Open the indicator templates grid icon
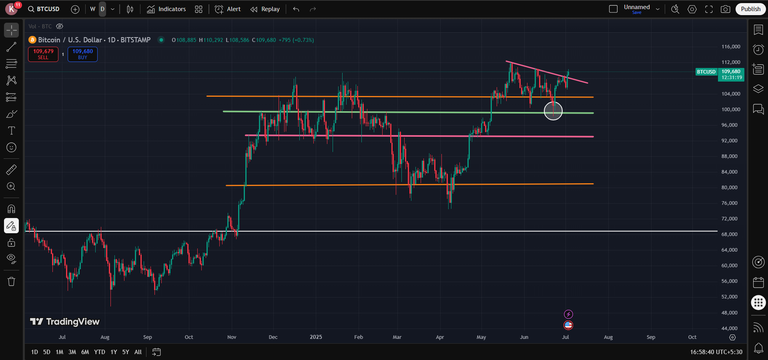This screenshot has height=360, width=768. click(x=198, y=9)
